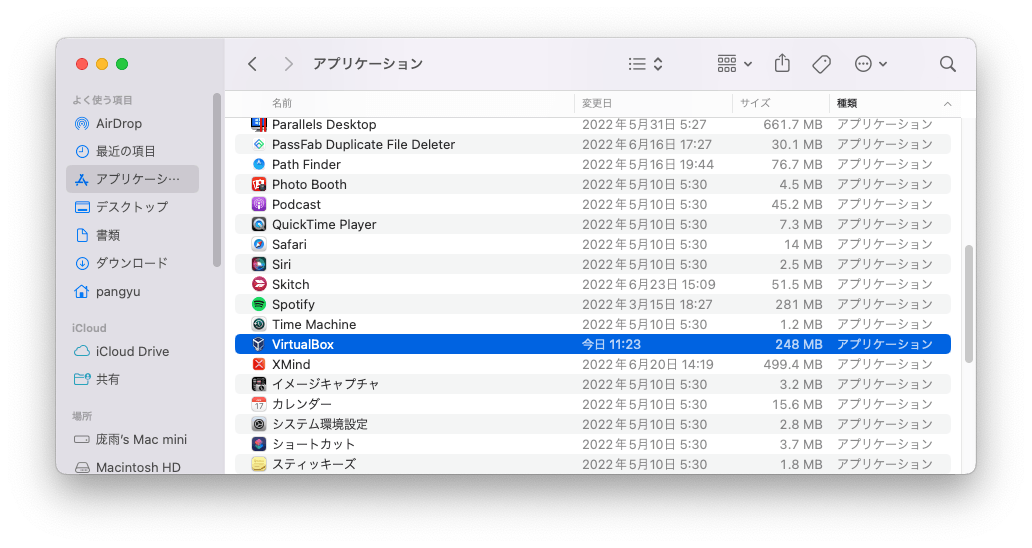Click the Skitch app icon
This screenshot has height=548, width=1032.
point(259,284)
